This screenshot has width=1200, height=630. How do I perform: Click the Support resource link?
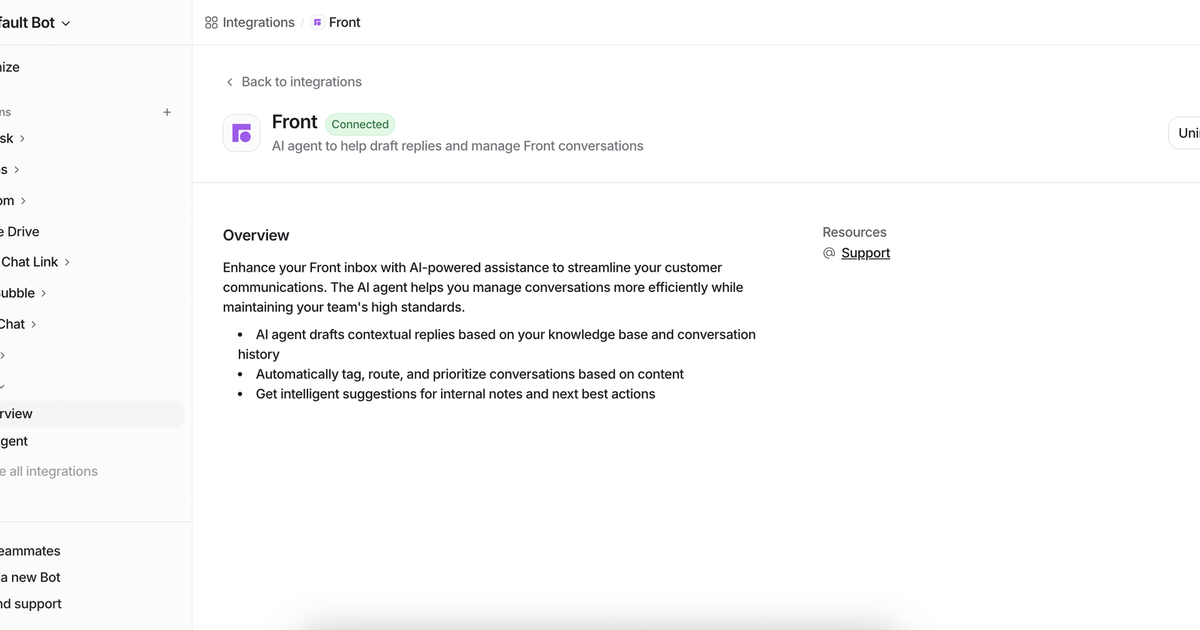864,252
